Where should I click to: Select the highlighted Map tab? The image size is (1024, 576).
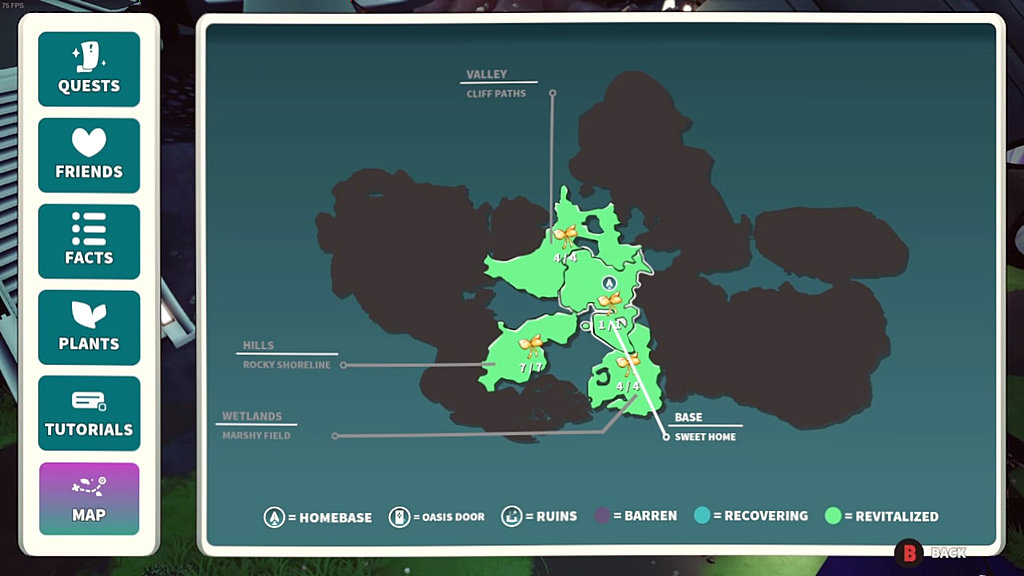pos(89,499)
